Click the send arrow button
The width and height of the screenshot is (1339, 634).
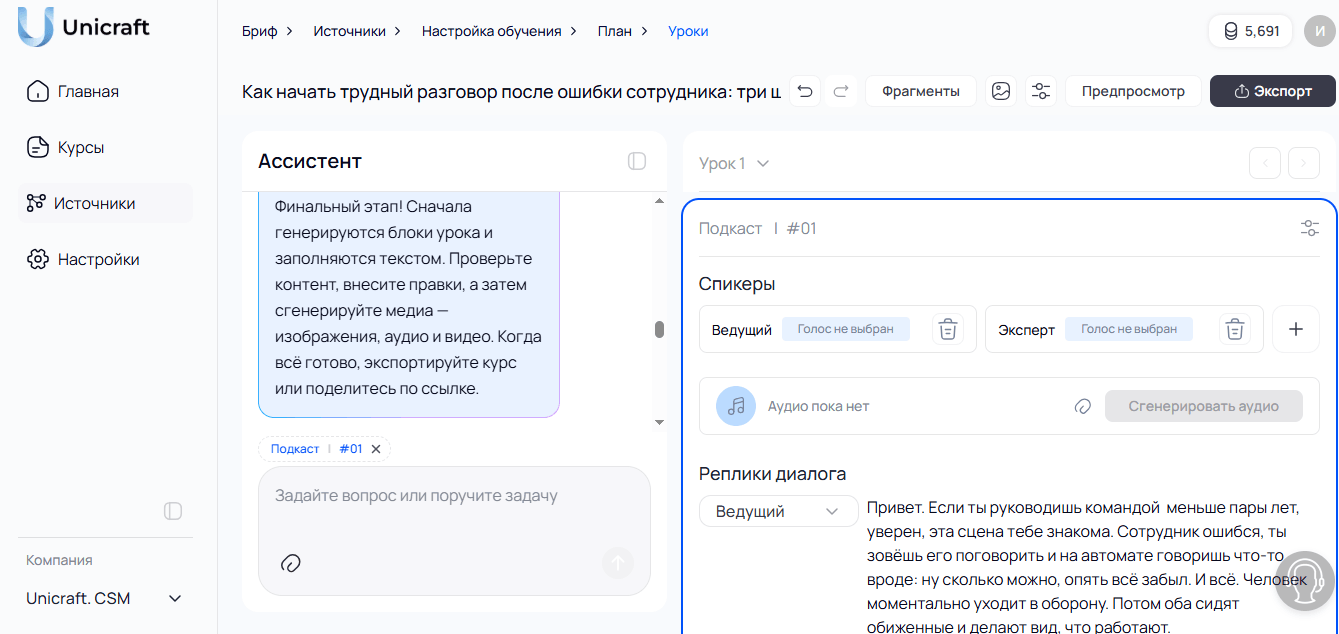coord(618,563)
